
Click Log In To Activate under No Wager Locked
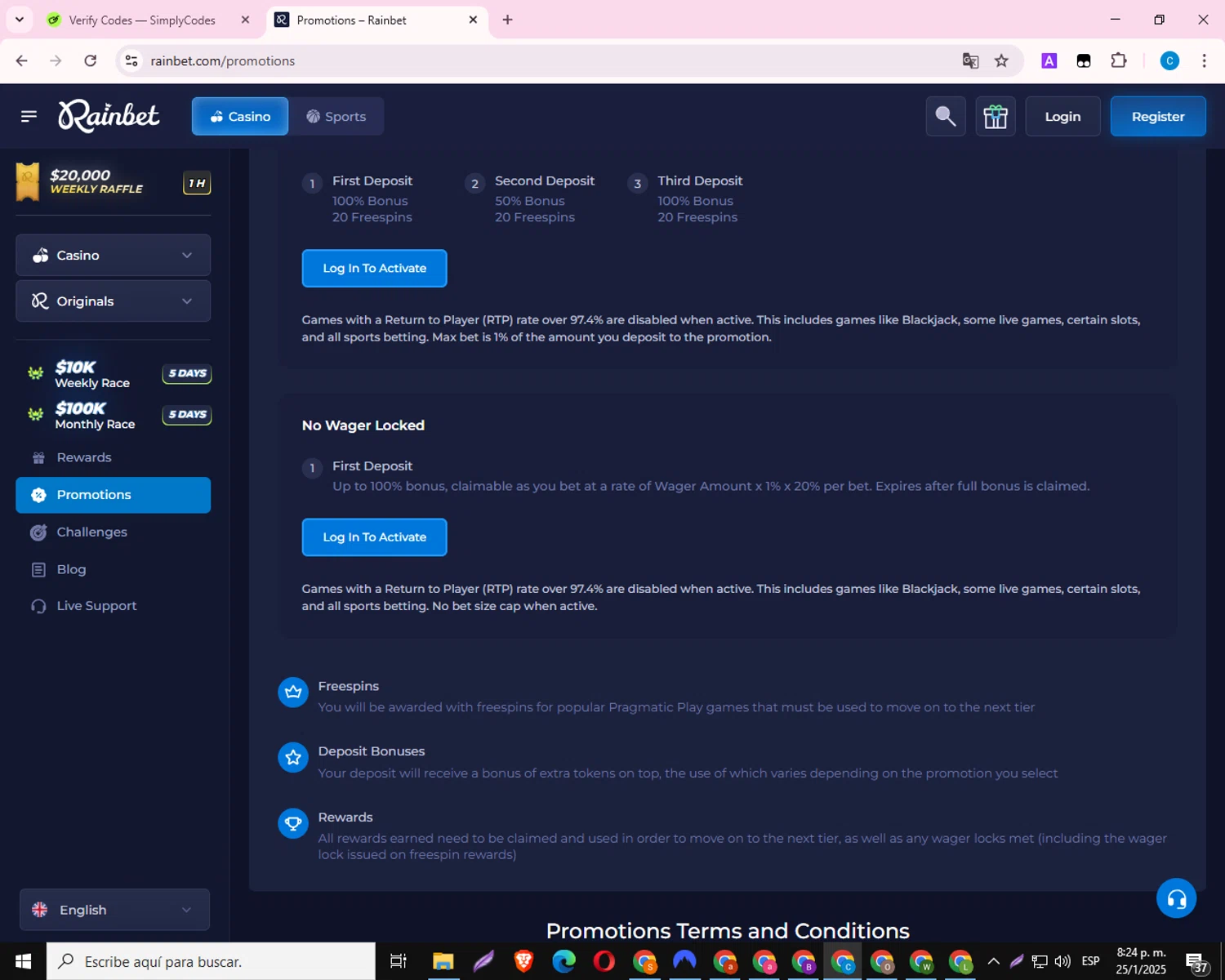pos(374,537)
